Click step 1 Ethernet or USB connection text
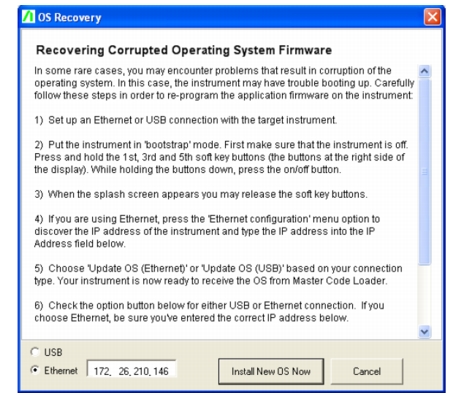The image size is (452, 396). pos(186,120)
